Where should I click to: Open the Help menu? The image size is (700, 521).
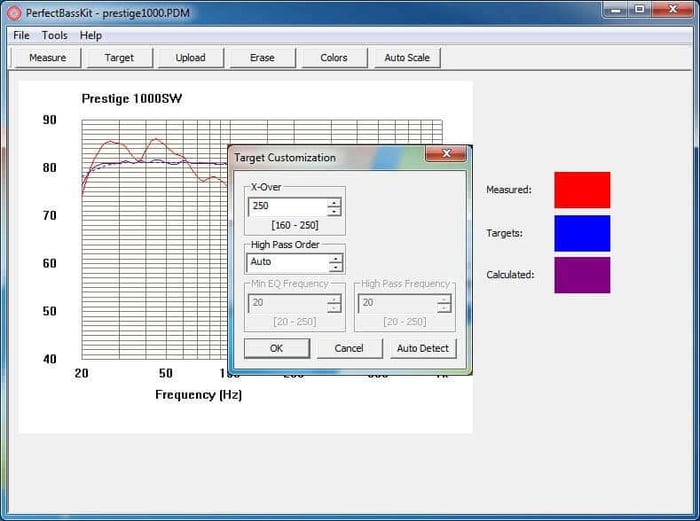click(x=91, y=35)
